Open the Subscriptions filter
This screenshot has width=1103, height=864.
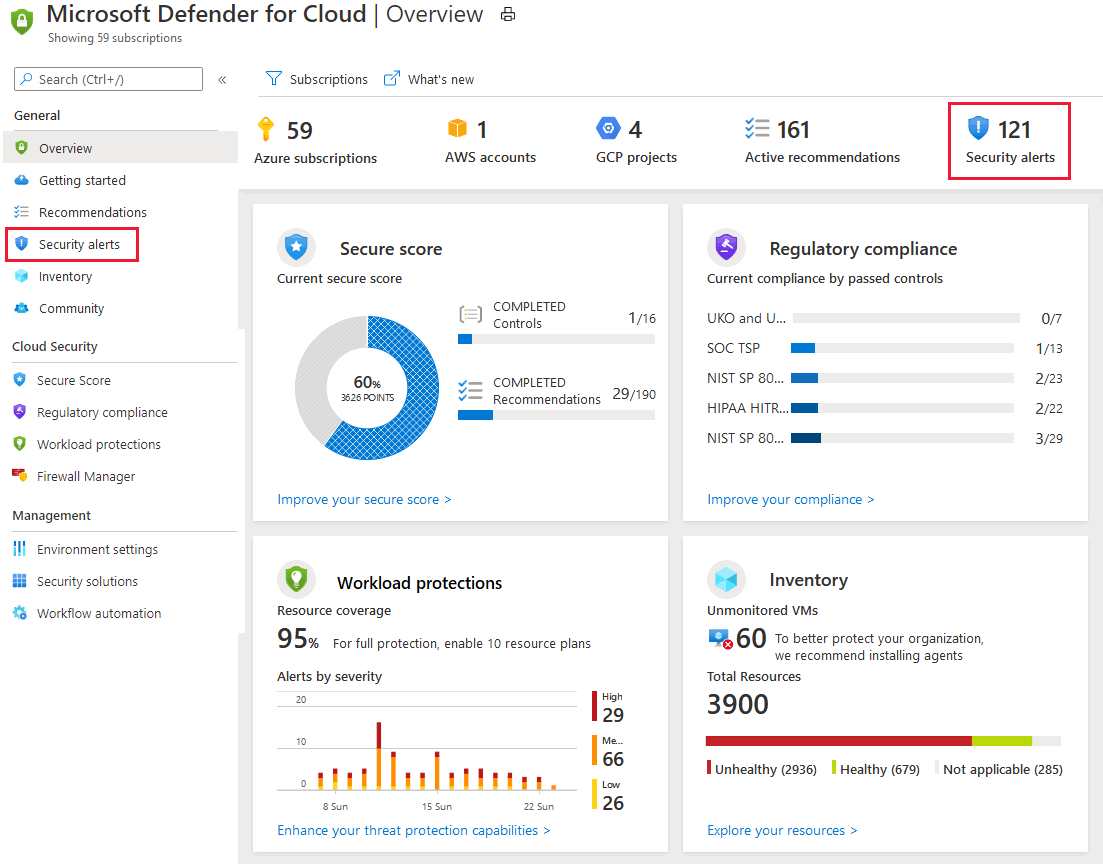[x=316, y=78]
